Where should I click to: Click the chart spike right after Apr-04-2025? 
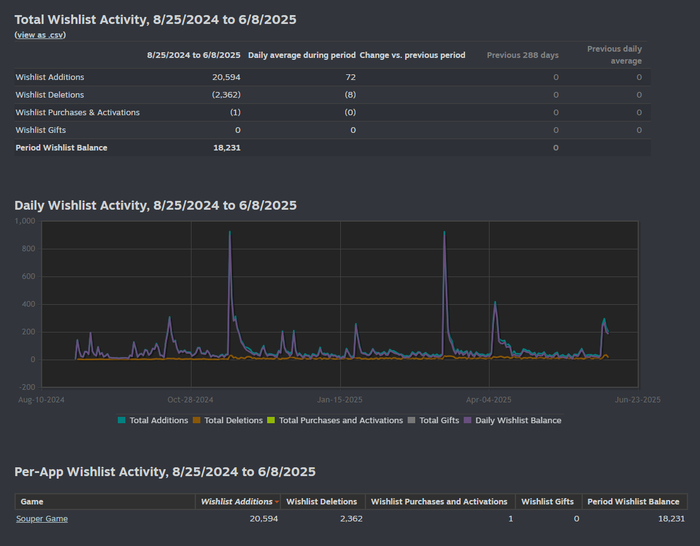tap(495, 304)
